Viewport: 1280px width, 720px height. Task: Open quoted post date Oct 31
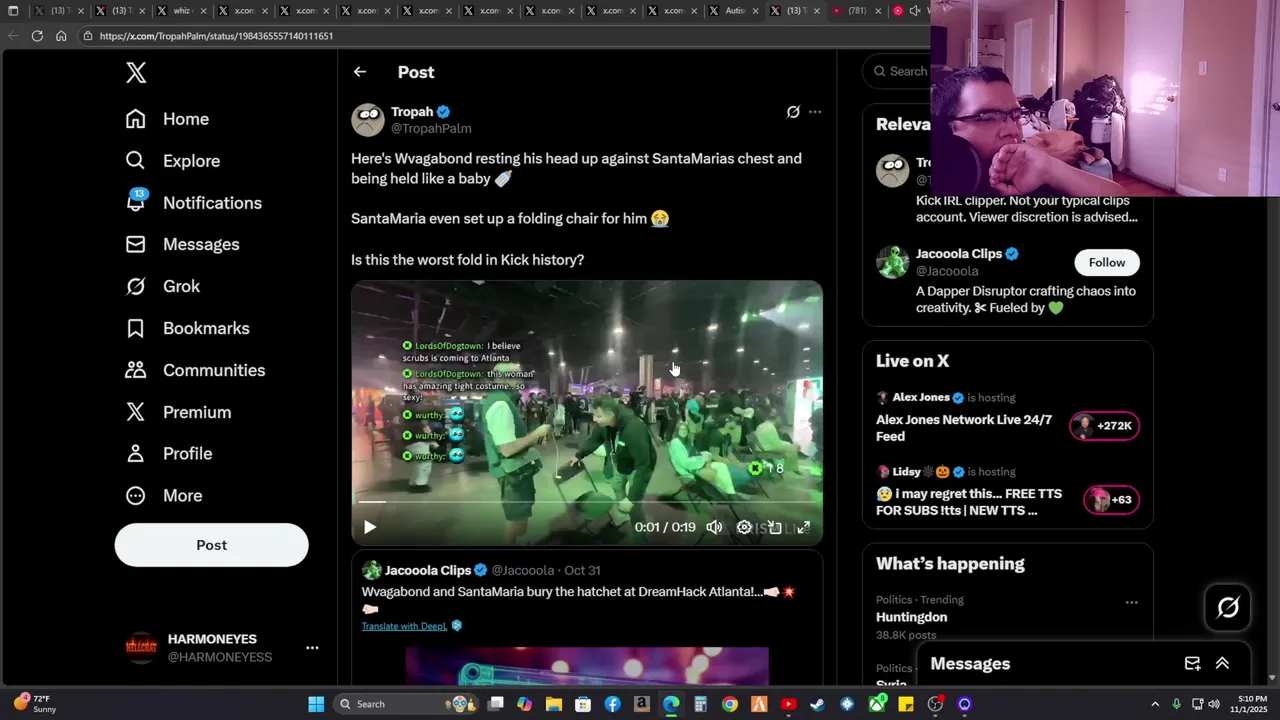click(582, 570)
